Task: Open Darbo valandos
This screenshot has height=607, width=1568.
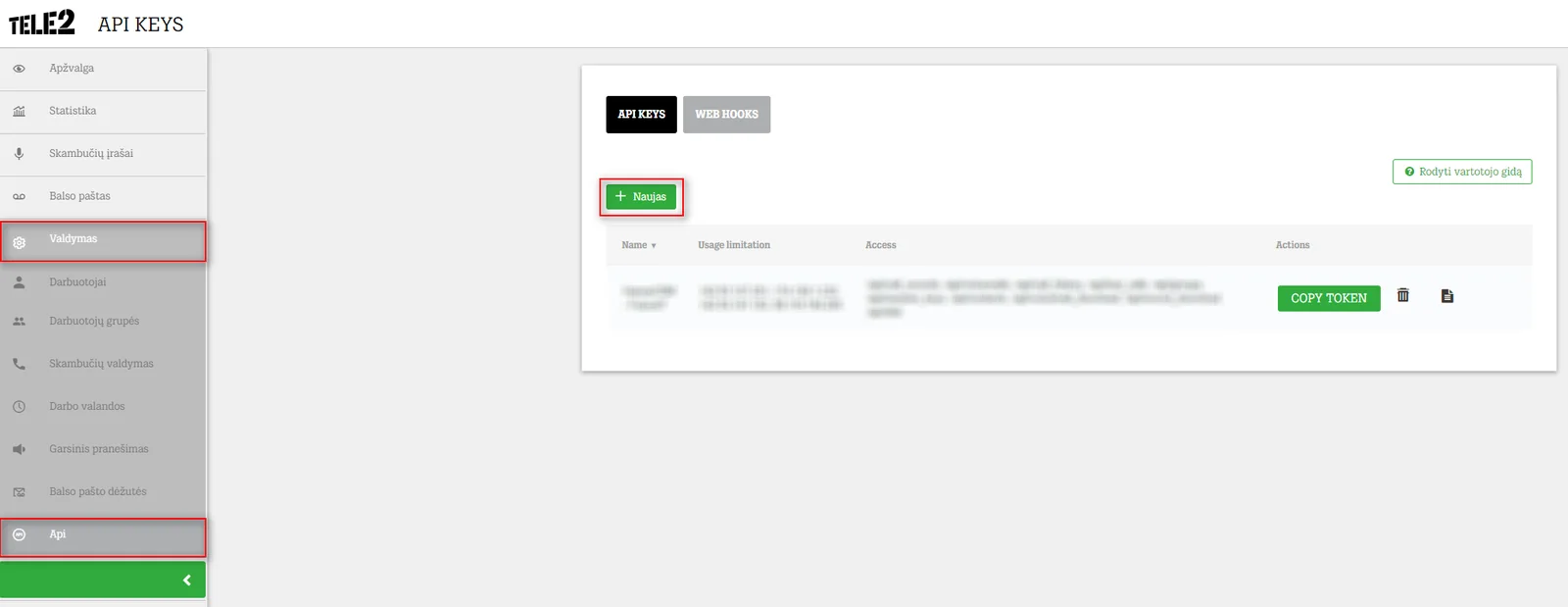Action: tap(103, 406)
